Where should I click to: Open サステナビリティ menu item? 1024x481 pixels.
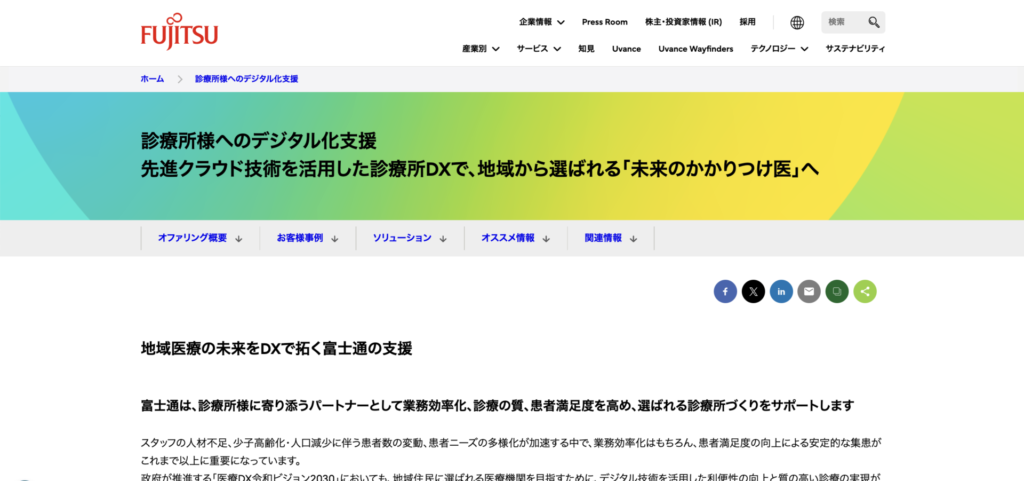(856, 48)
